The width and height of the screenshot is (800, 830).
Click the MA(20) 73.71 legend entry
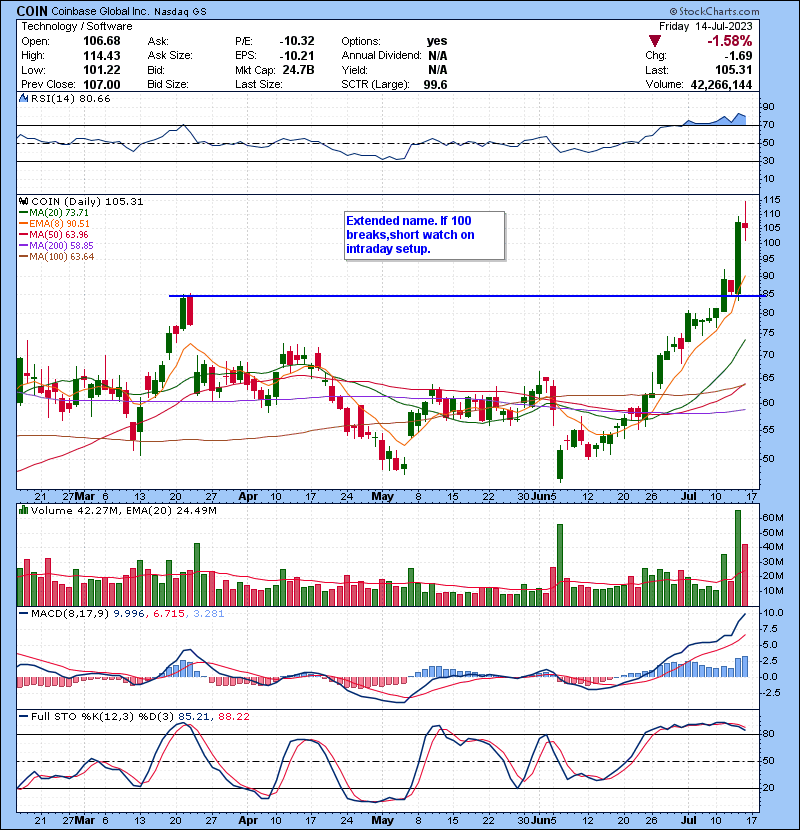[54, 212]
